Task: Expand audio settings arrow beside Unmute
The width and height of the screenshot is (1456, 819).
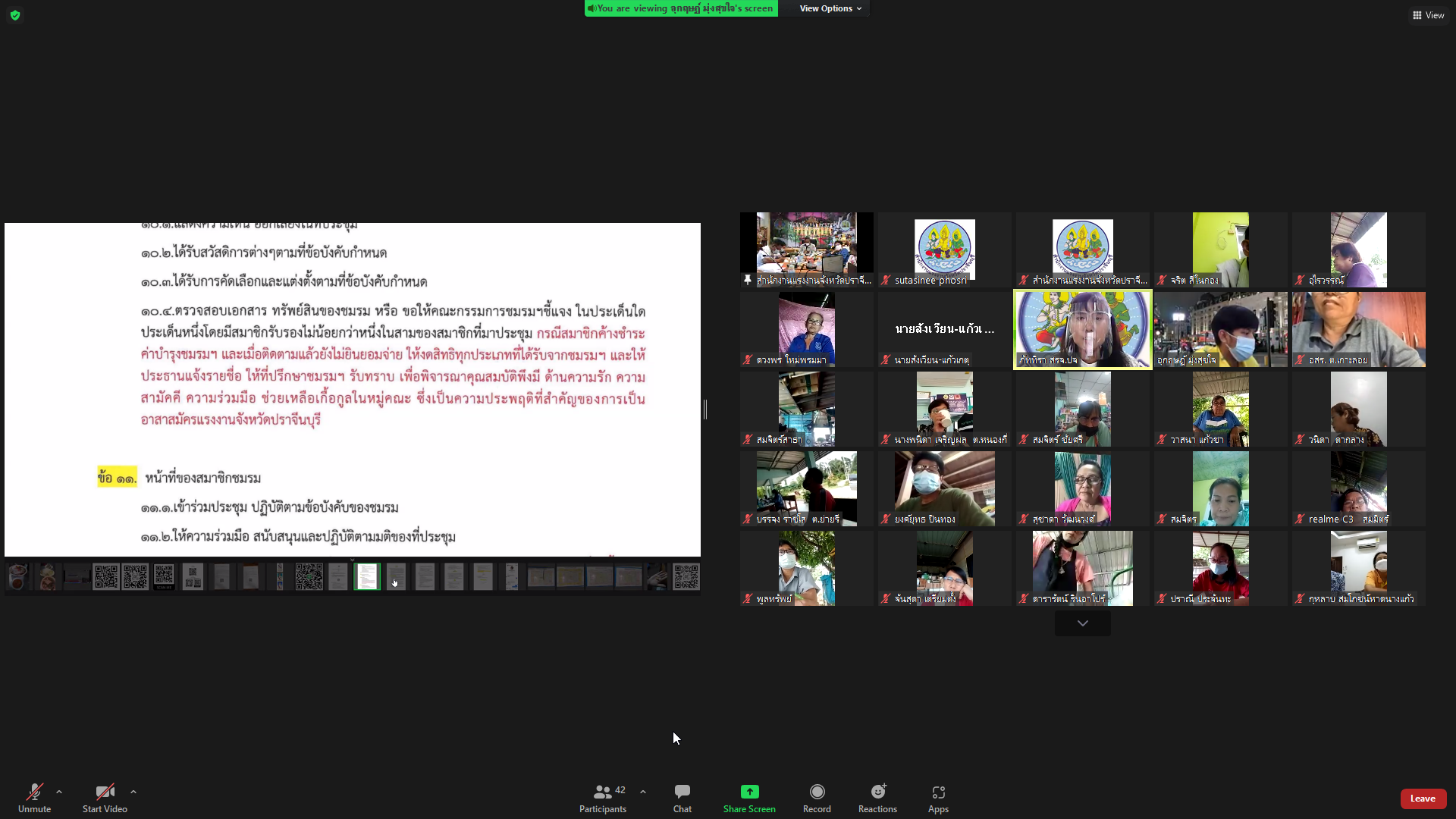Action: (59, 792)
